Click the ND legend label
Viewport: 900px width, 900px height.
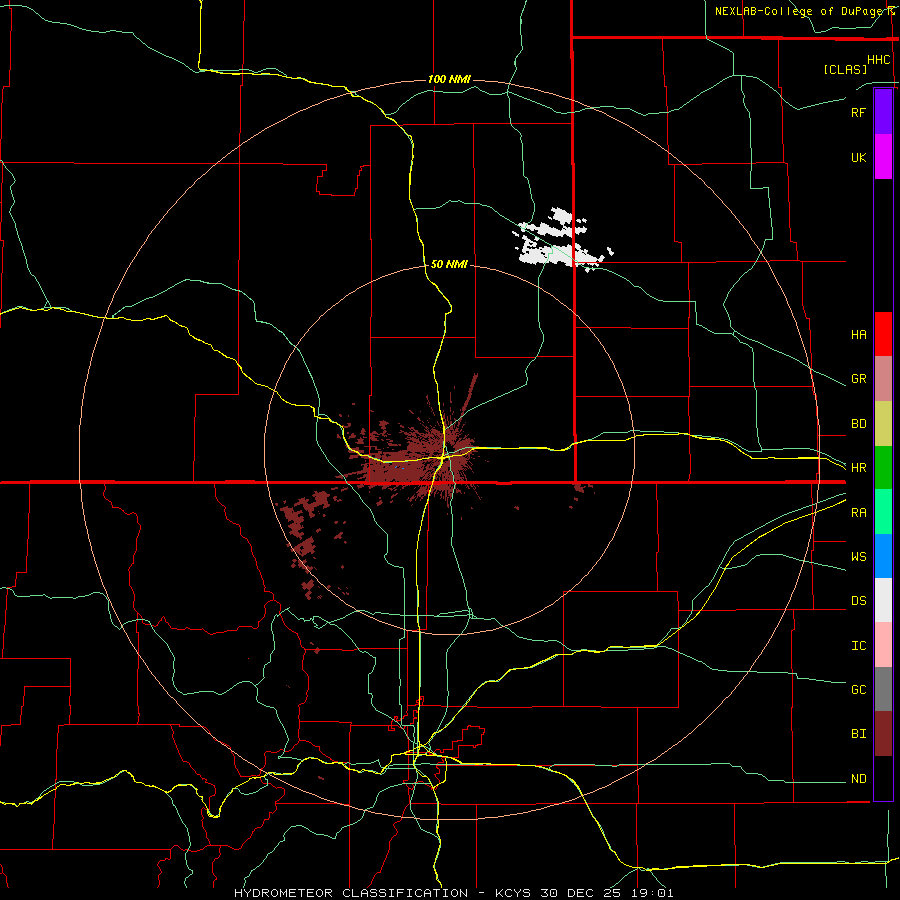coord(858,779)
